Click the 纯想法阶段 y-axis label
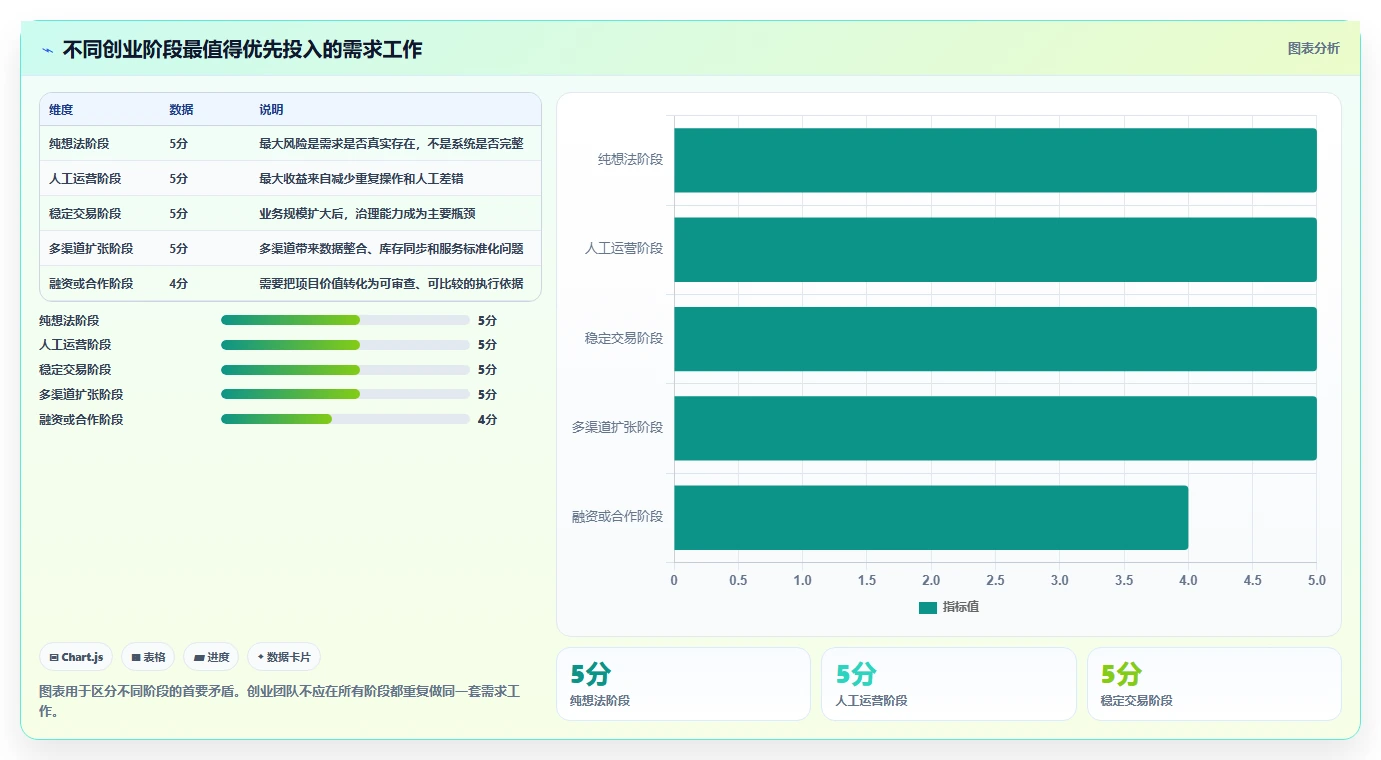The width and height of the screenshot is (1381, 760). coord(630,160)
